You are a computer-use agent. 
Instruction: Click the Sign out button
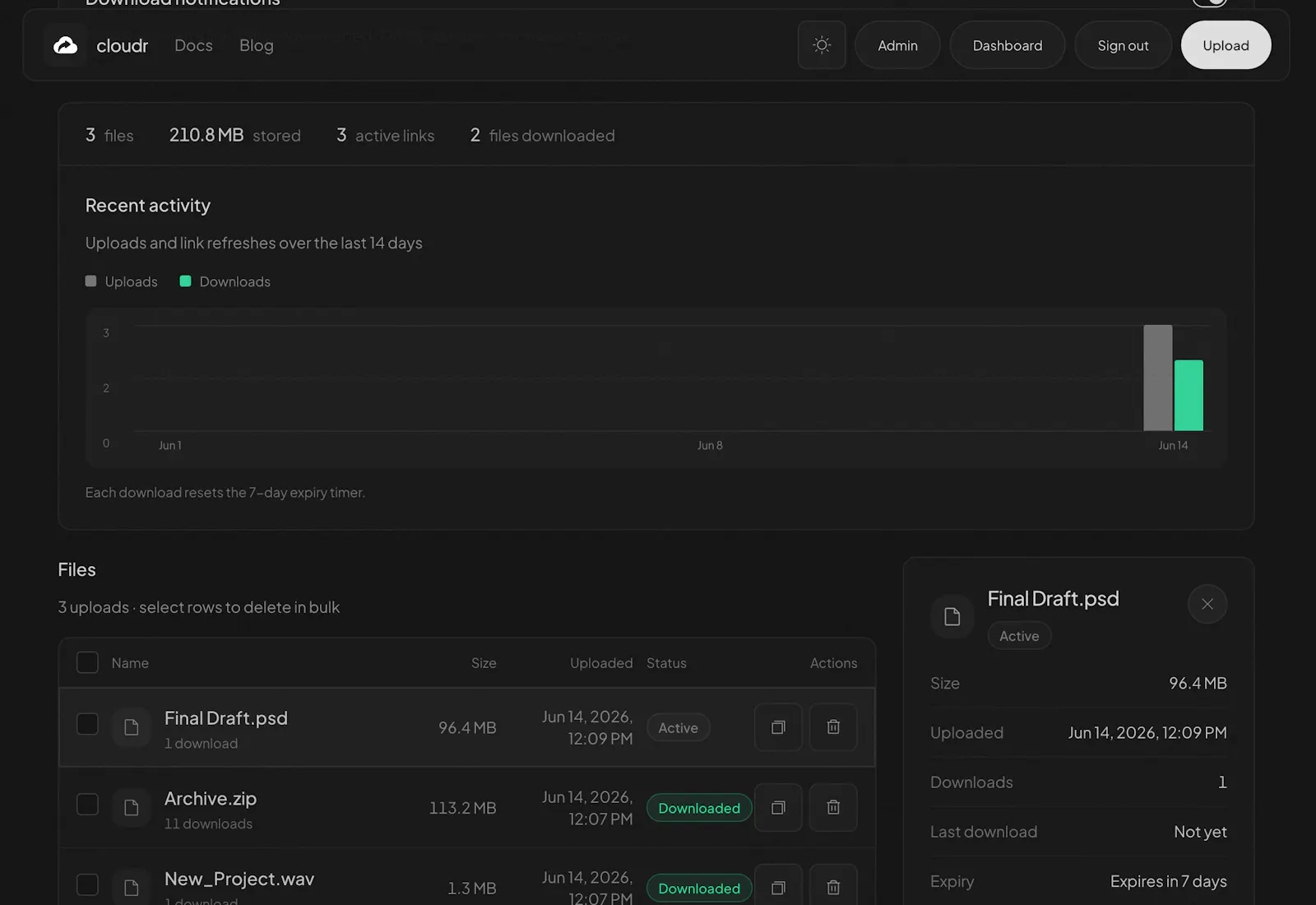pyautogui.click(x=1123, y=45)
